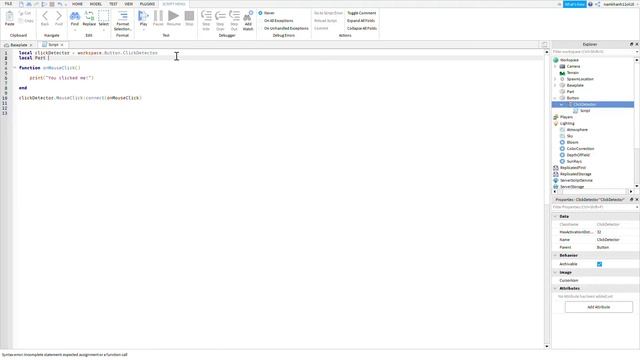Click the Explorer horizontal scrollbar

click(593, 192)
